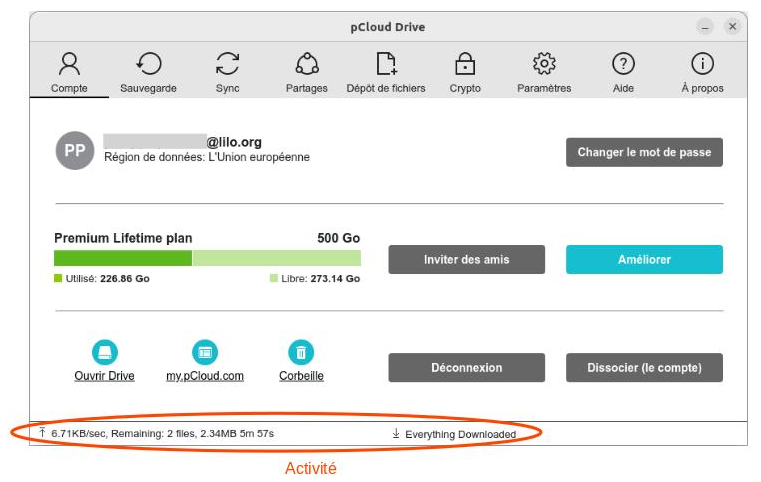
Task: Click the Inviter des amis button
Action: (x=466, y=260)
